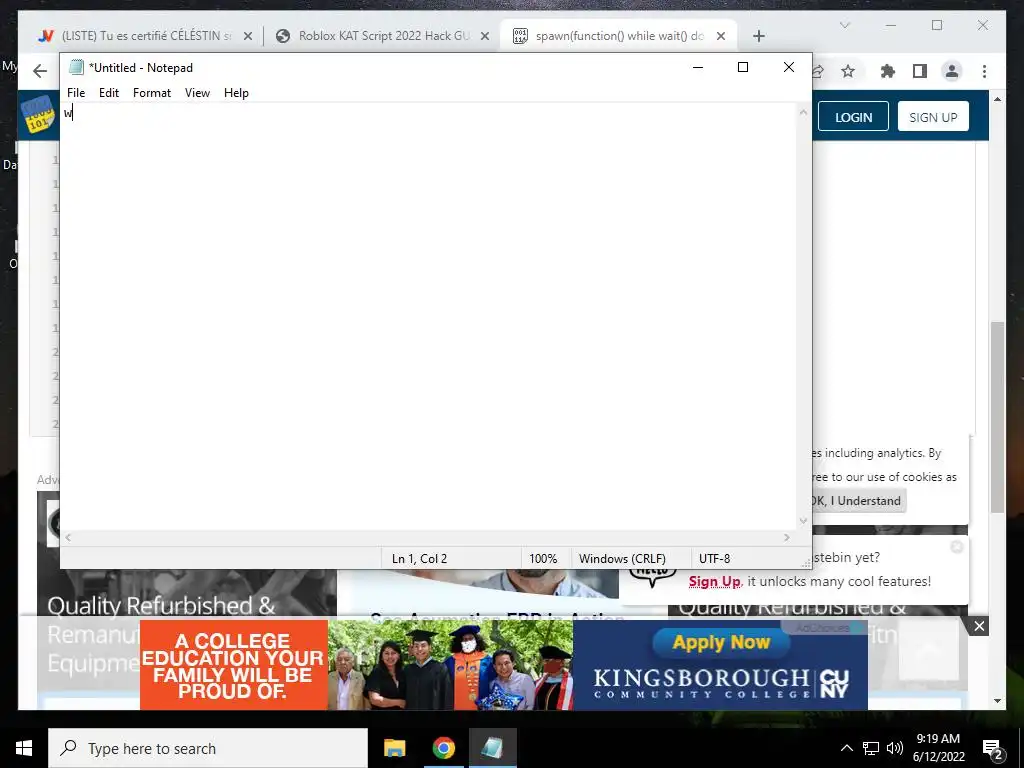Open Chrome tab search dropdown
Image resolution: width=1024 pixels, height=768 pixels.
[x=844, y=25]
